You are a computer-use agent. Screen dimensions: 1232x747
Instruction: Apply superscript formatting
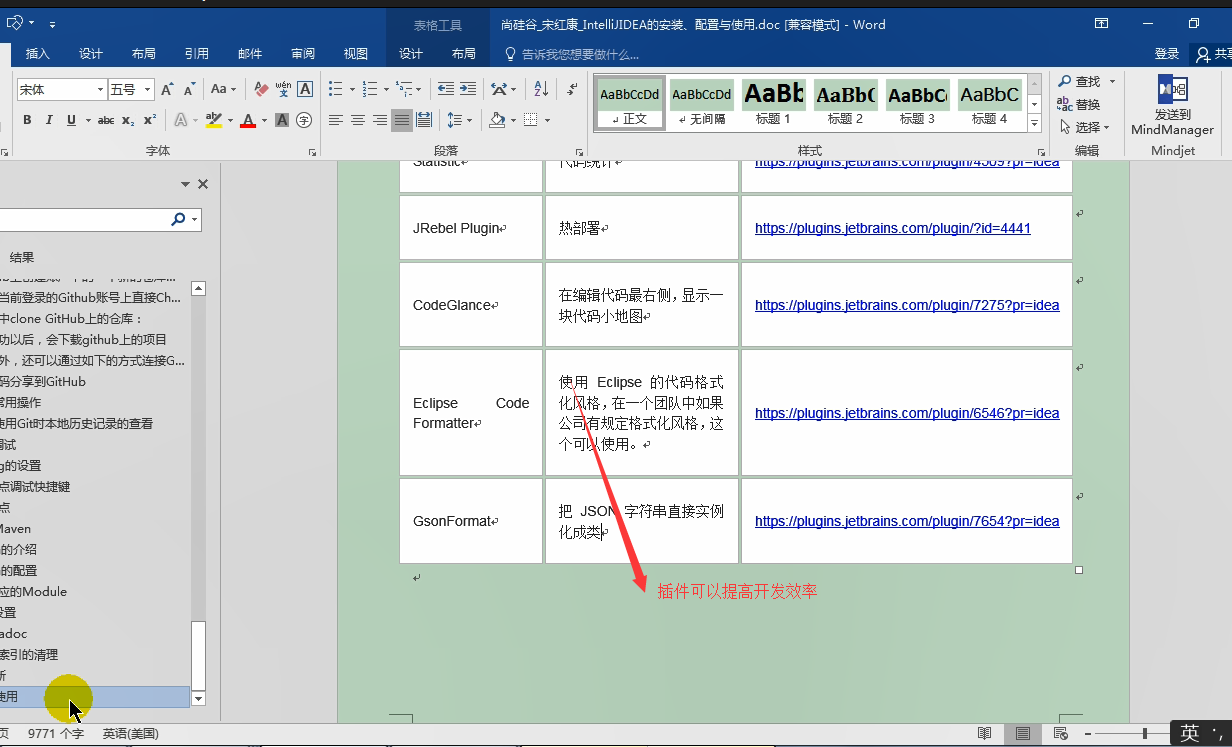pyautogui.click(x=150, y=120)
